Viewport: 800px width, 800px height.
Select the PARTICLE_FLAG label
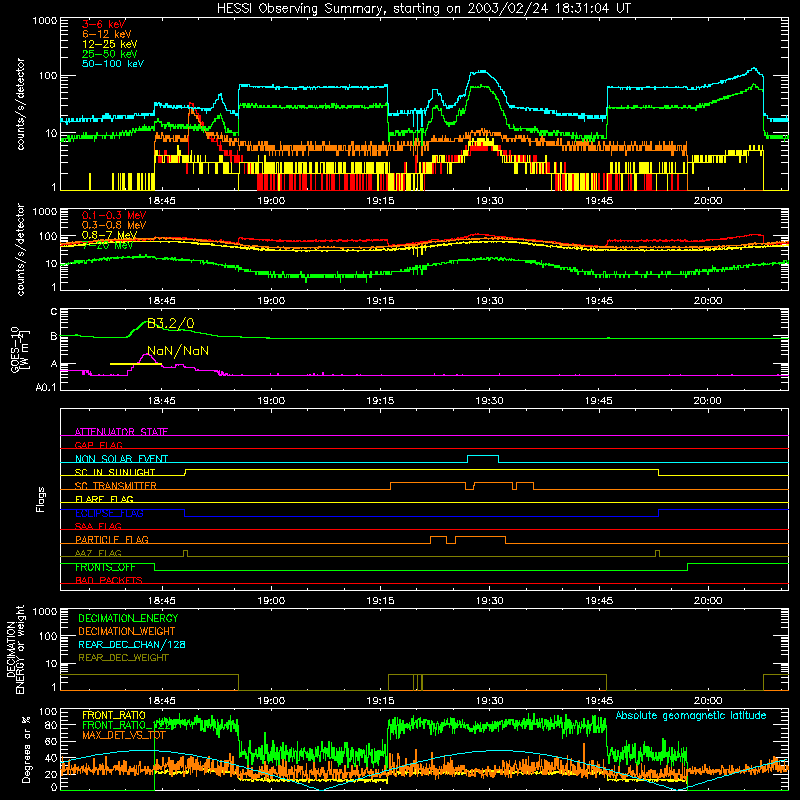[112, 540]
